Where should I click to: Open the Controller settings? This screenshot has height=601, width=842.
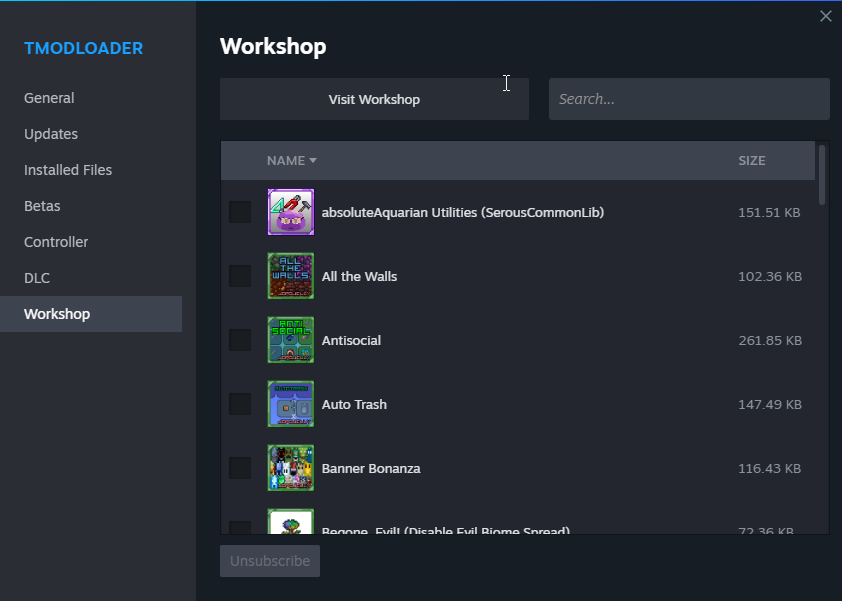click(56, 242)
